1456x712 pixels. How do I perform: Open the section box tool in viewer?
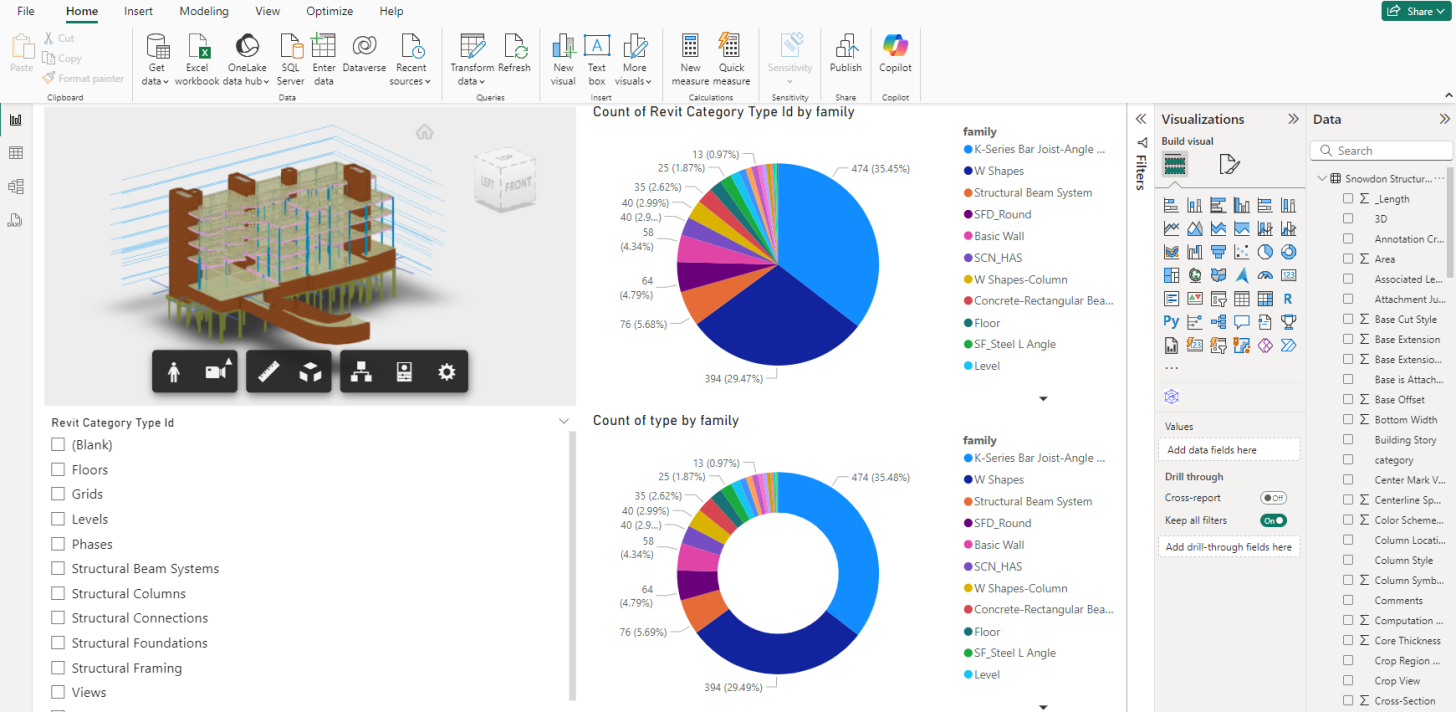click(x=311, y=372)
